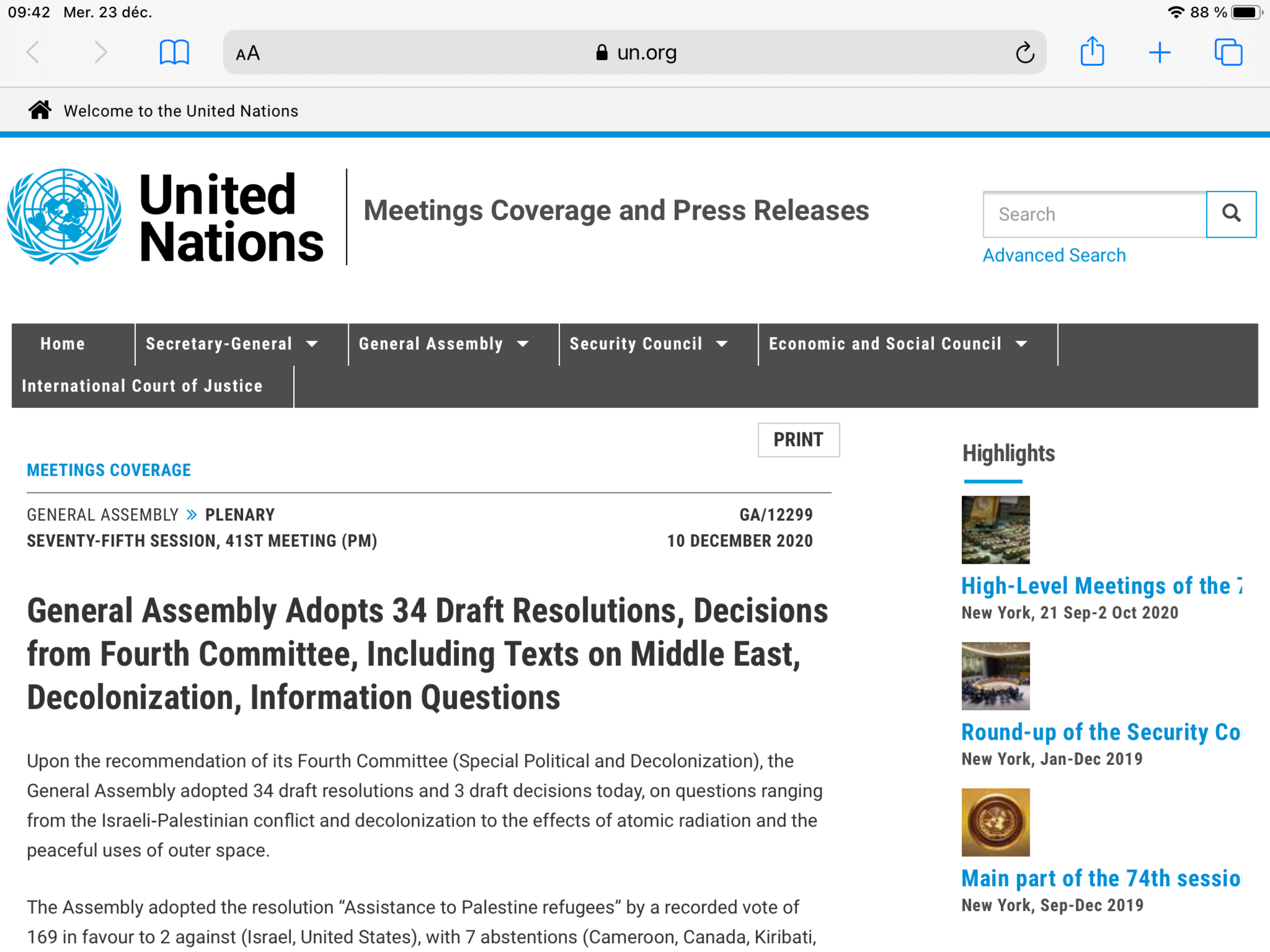Open the share sheet icon
The width and height of the screenshot is (1270, 952).
click(1092, 52)
